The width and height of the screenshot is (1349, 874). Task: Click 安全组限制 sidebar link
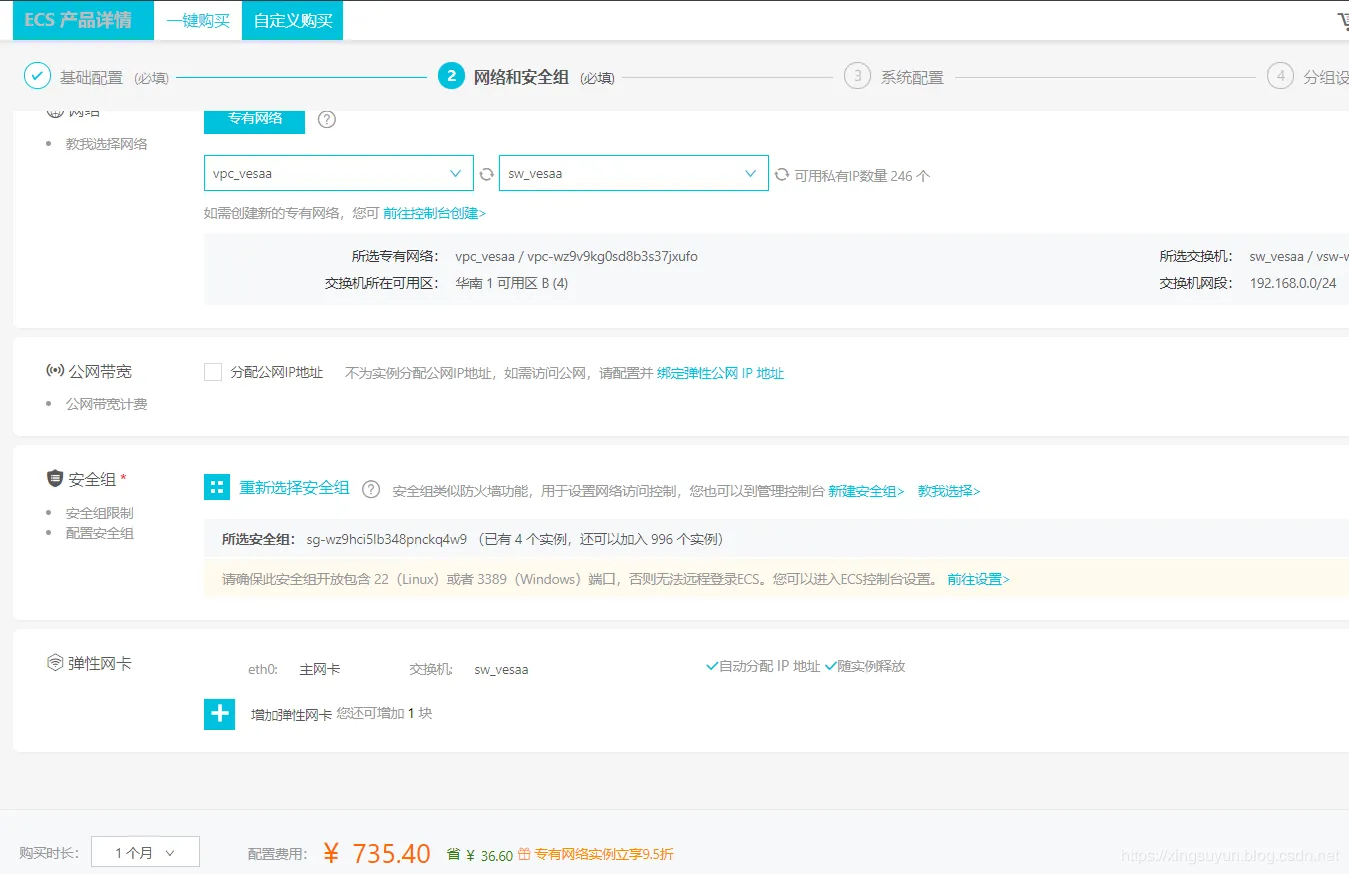coord(100,513)
